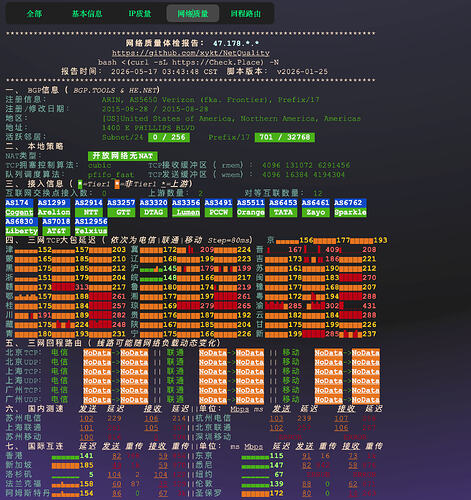Click the AS6453 badge
471x500 pixels.
[x=283, y=203]
